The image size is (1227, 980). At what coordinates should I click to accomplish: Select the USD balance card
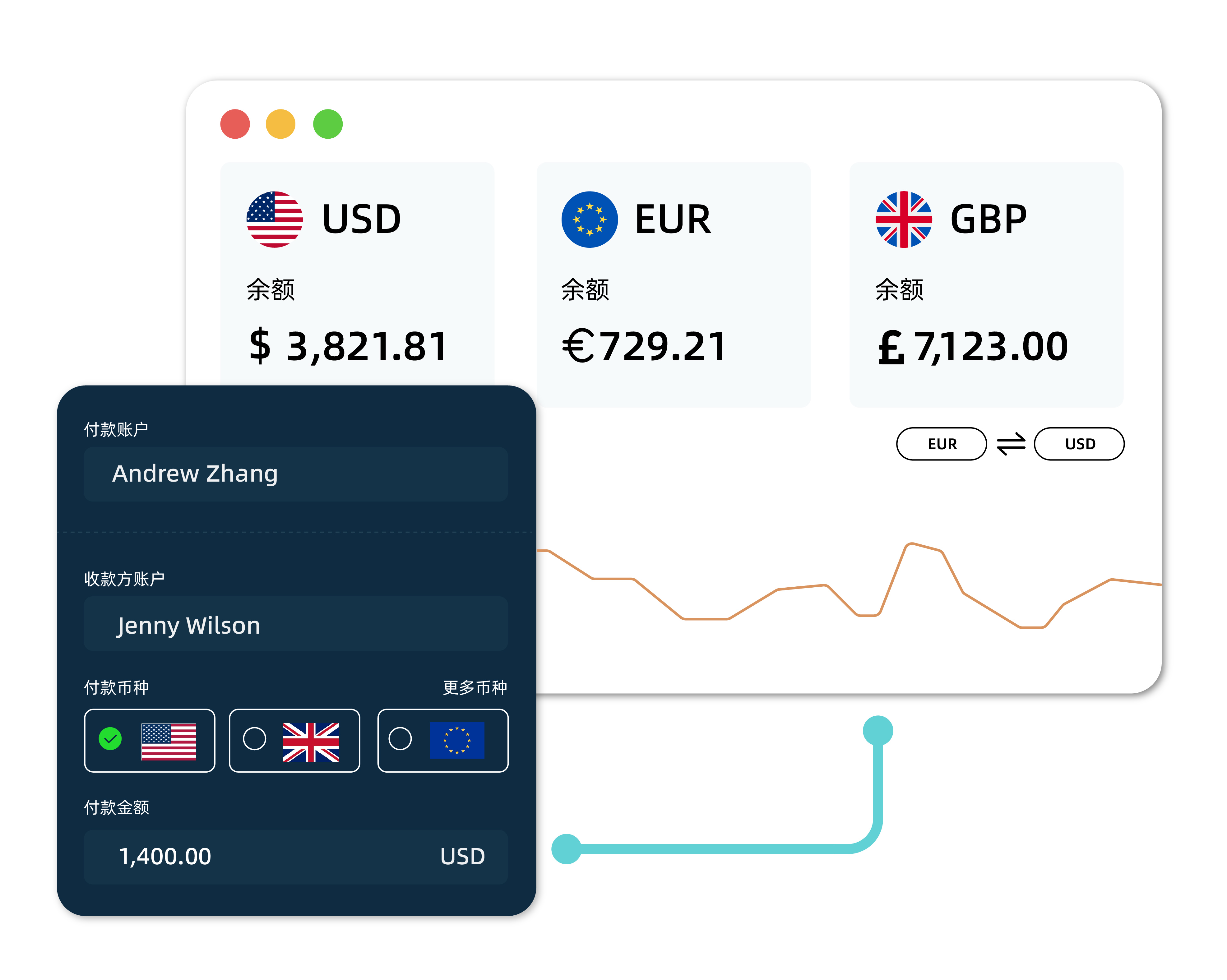[357, 273]
